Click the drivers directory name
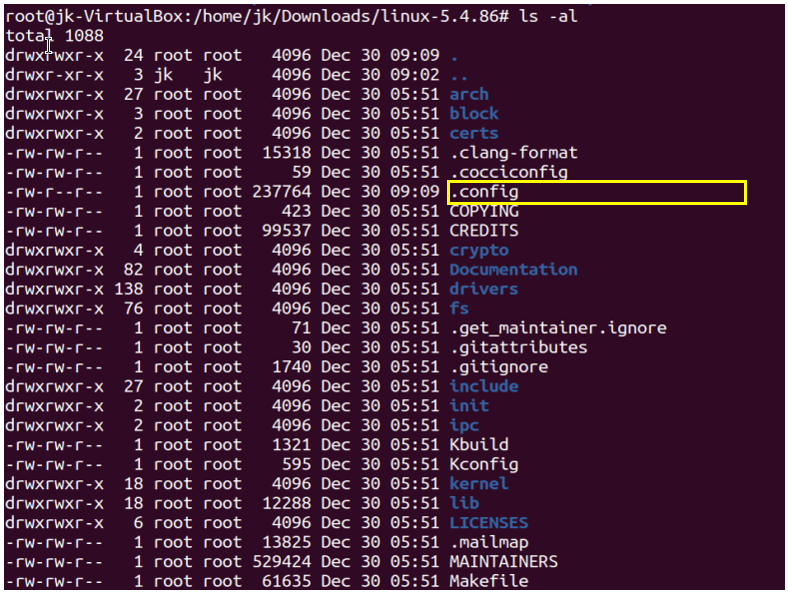 [x=484, y=289]
